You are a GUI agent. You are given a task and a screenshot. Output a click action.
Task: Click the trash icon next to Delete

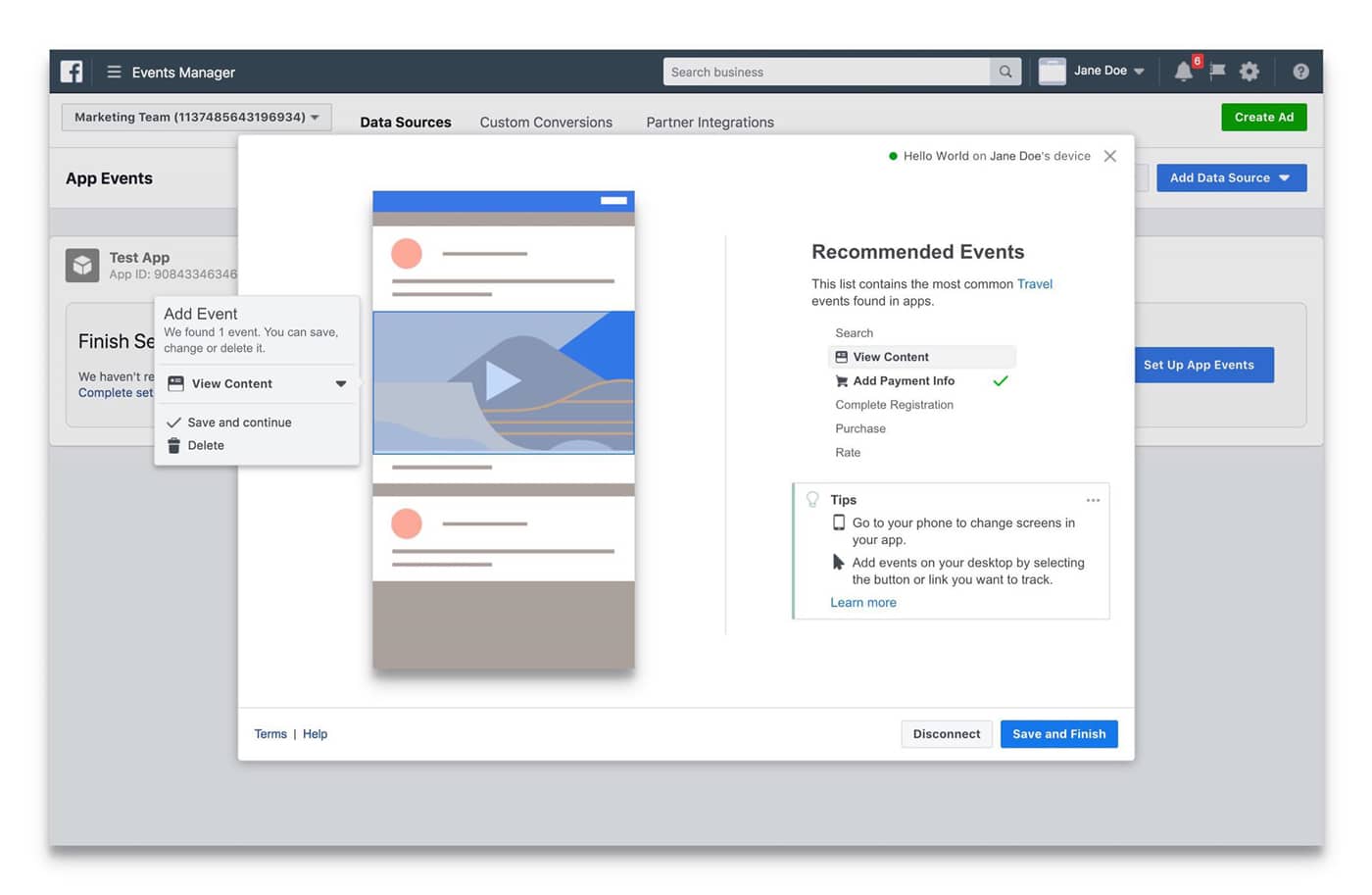(173, 445)
